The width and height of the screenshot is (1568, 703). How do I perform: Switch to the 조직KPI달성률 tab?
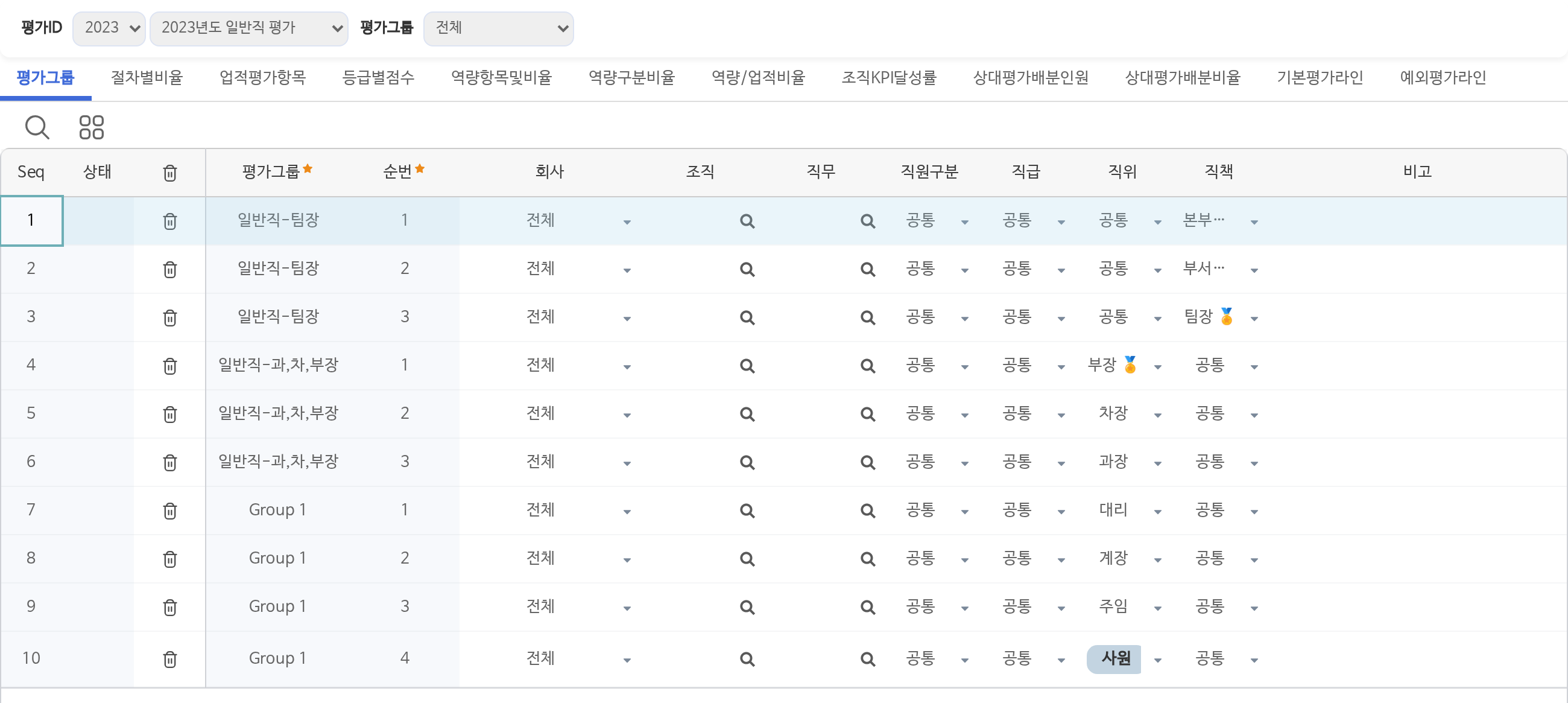[x=889, y=77]
